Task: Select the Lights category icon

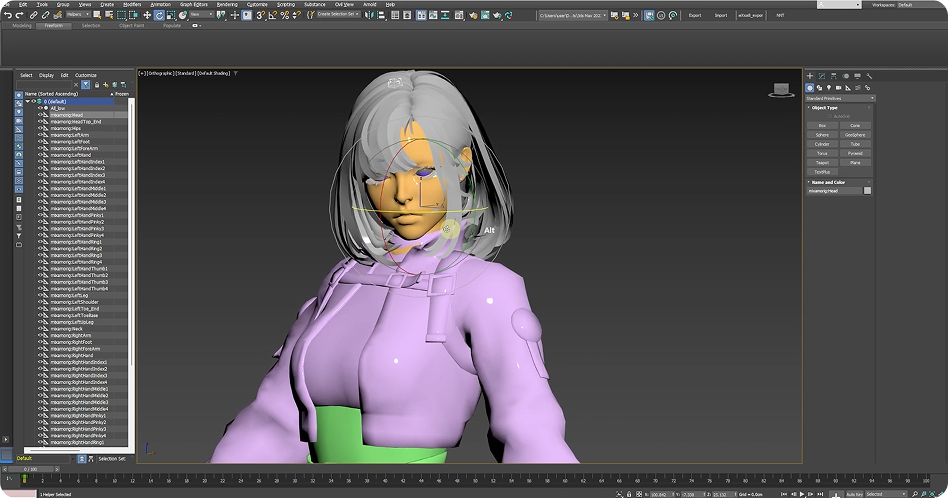Action: click(x=830, y=87)
